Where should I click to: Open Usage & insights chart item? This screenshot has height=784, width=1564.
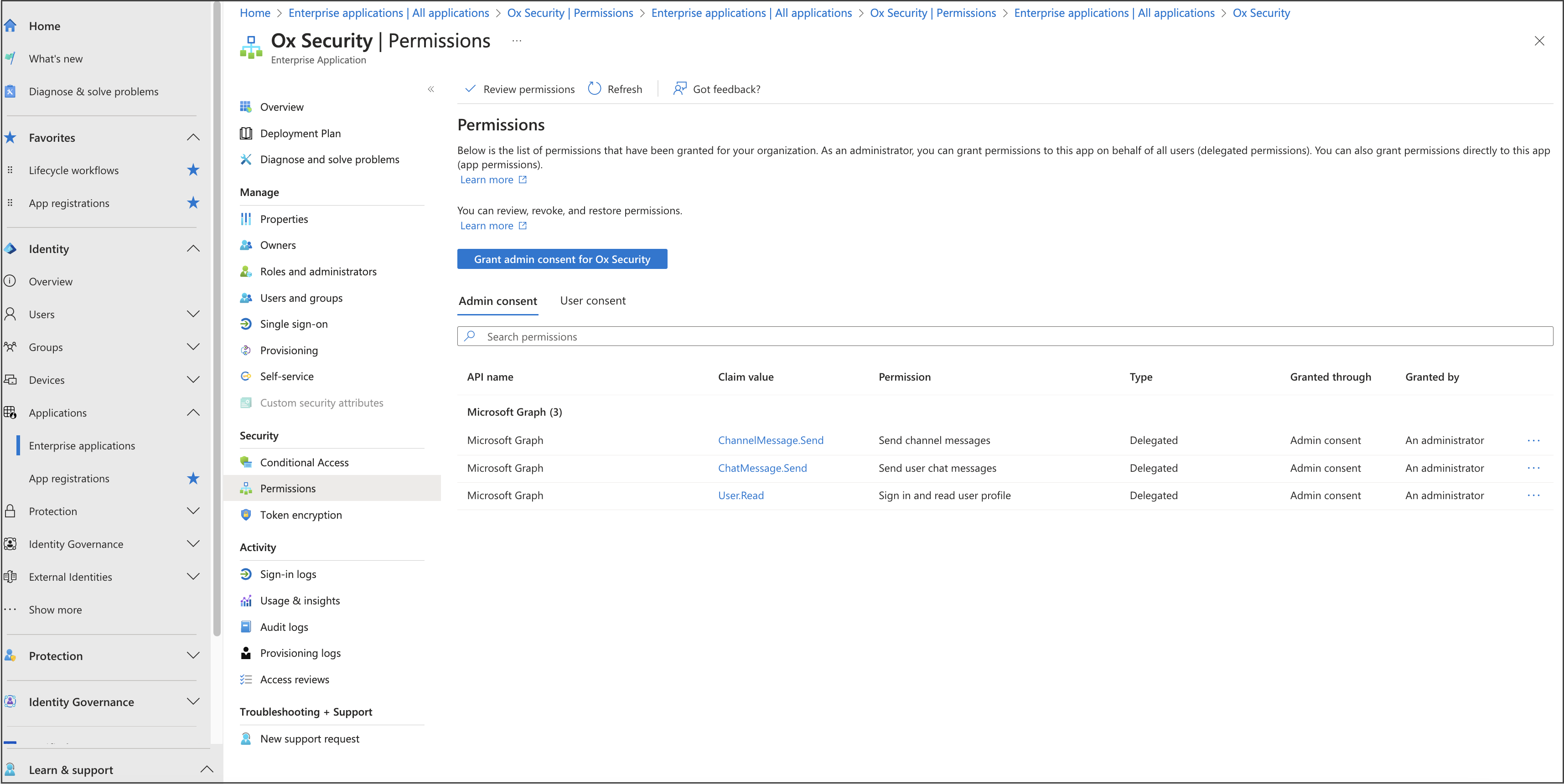tap(299, 600)
